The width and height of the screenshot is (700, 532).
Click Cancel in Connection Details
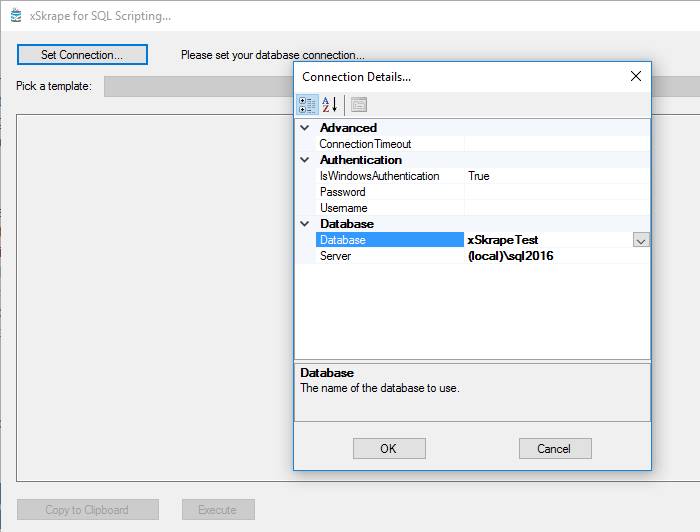coord(555,449)
